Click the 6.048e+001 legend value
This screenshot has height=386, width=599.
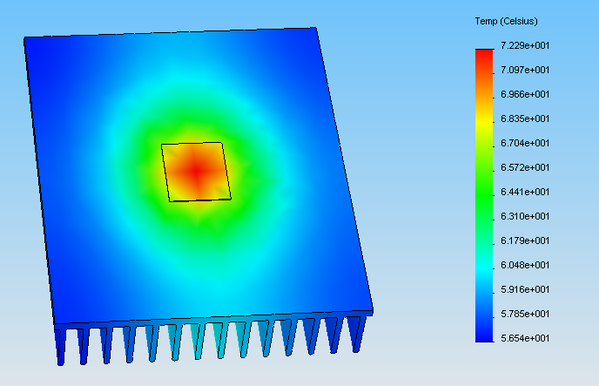(x=525, y=265)
